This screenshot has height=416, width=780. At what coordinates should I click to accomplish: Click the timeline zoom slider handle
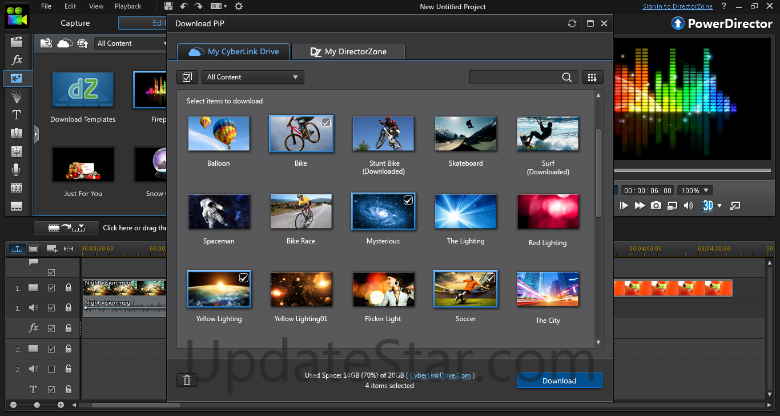click(x=37, y=405)
